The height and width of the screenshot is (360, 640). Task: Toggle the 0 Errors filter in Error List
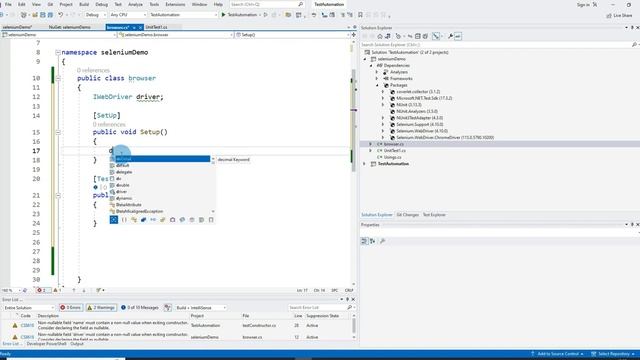pos(71,307)
